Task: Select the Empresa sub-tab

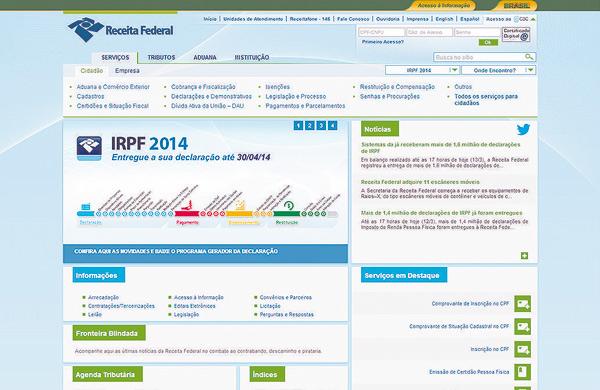Action: tap(127, 71)
